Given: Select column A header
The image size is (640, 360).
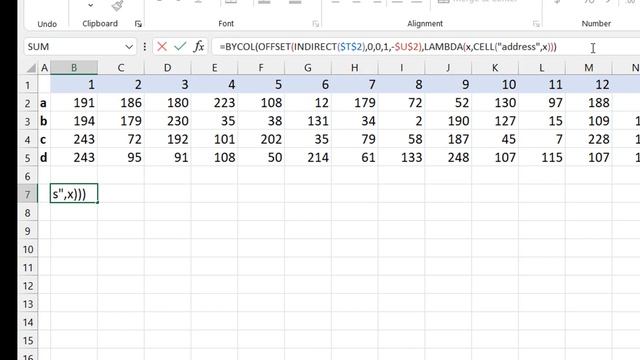Looking at the screenshot, I should 44,68.
